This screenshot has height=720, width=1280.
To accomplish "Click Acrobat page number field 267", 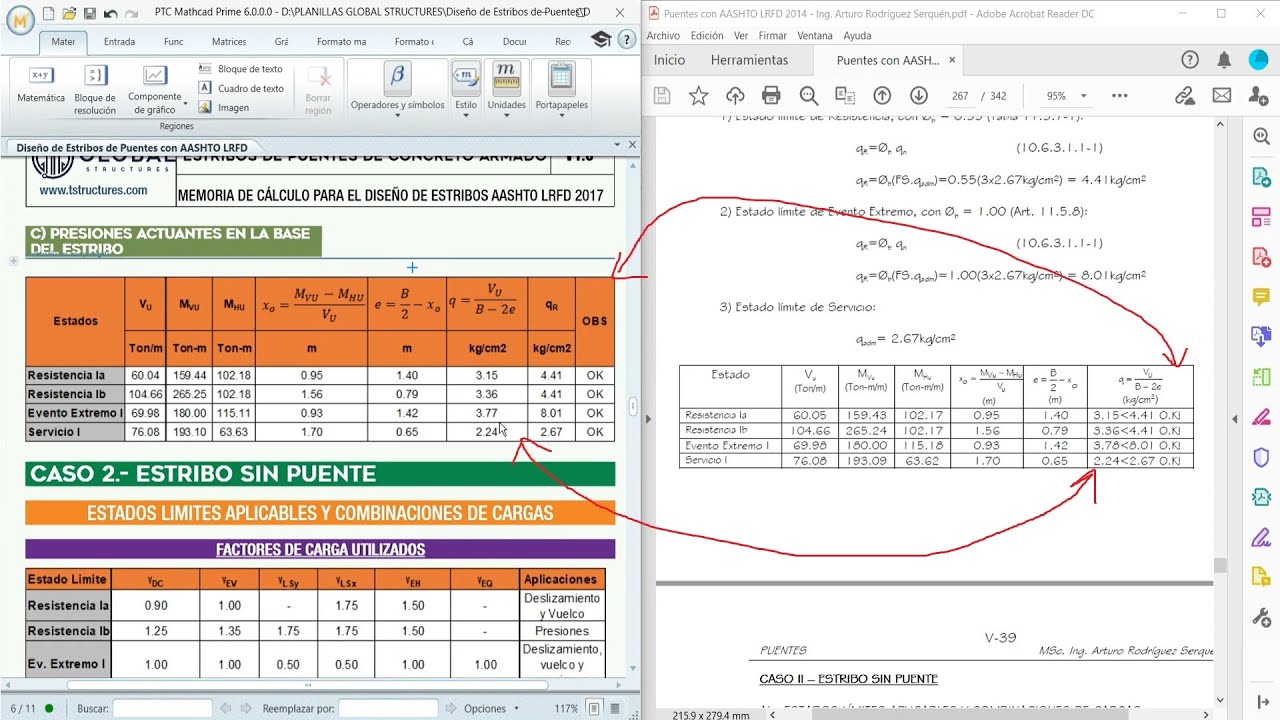I will click(x=960, y=96).
